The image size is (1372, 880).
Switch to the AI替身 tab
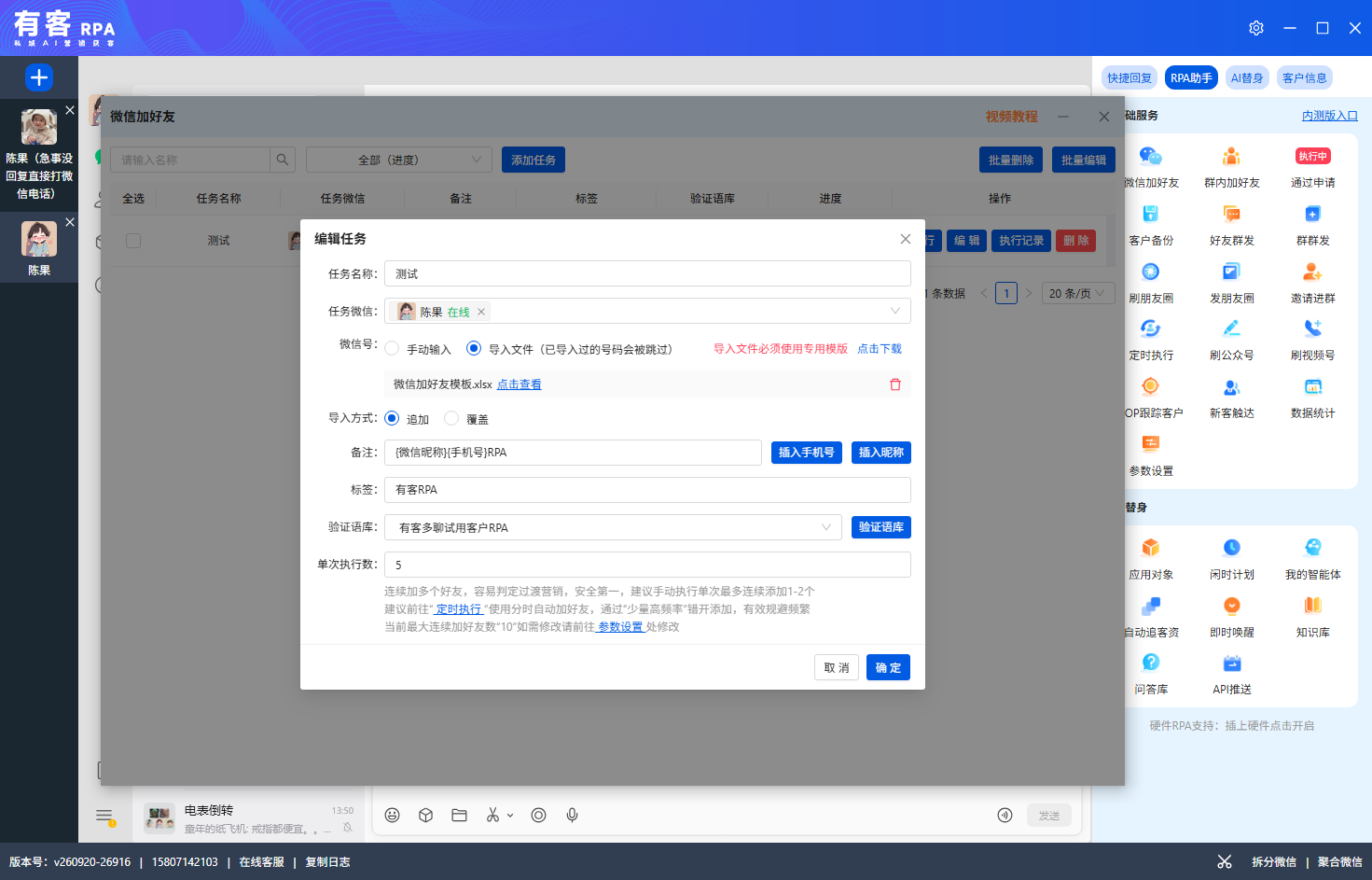pyautogui.click(x=1247, y=78)
